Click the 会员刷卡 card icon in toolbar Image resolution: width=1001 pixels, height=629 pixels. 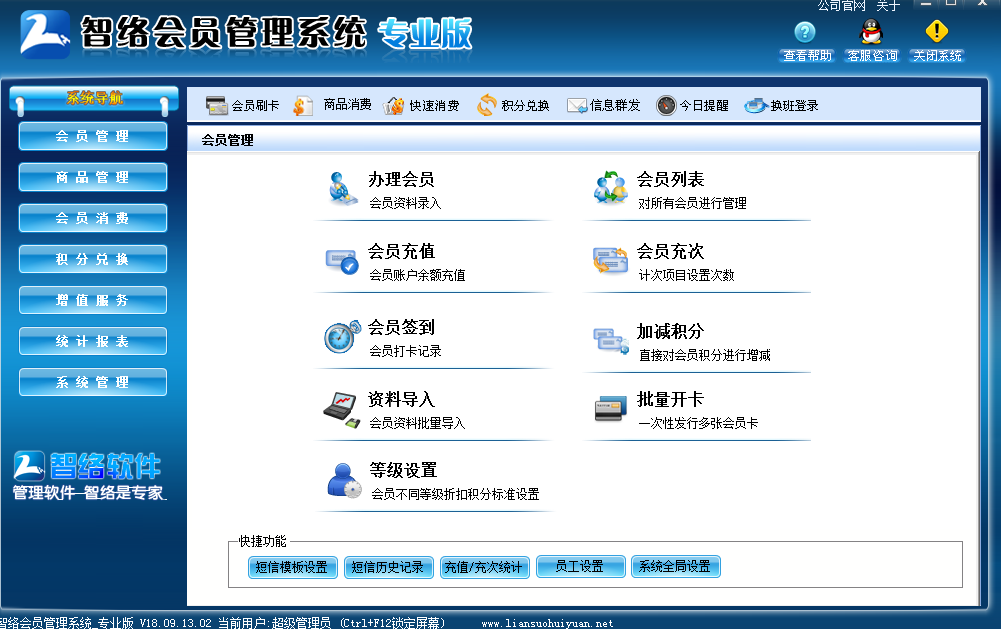click(x=216, y=105)
